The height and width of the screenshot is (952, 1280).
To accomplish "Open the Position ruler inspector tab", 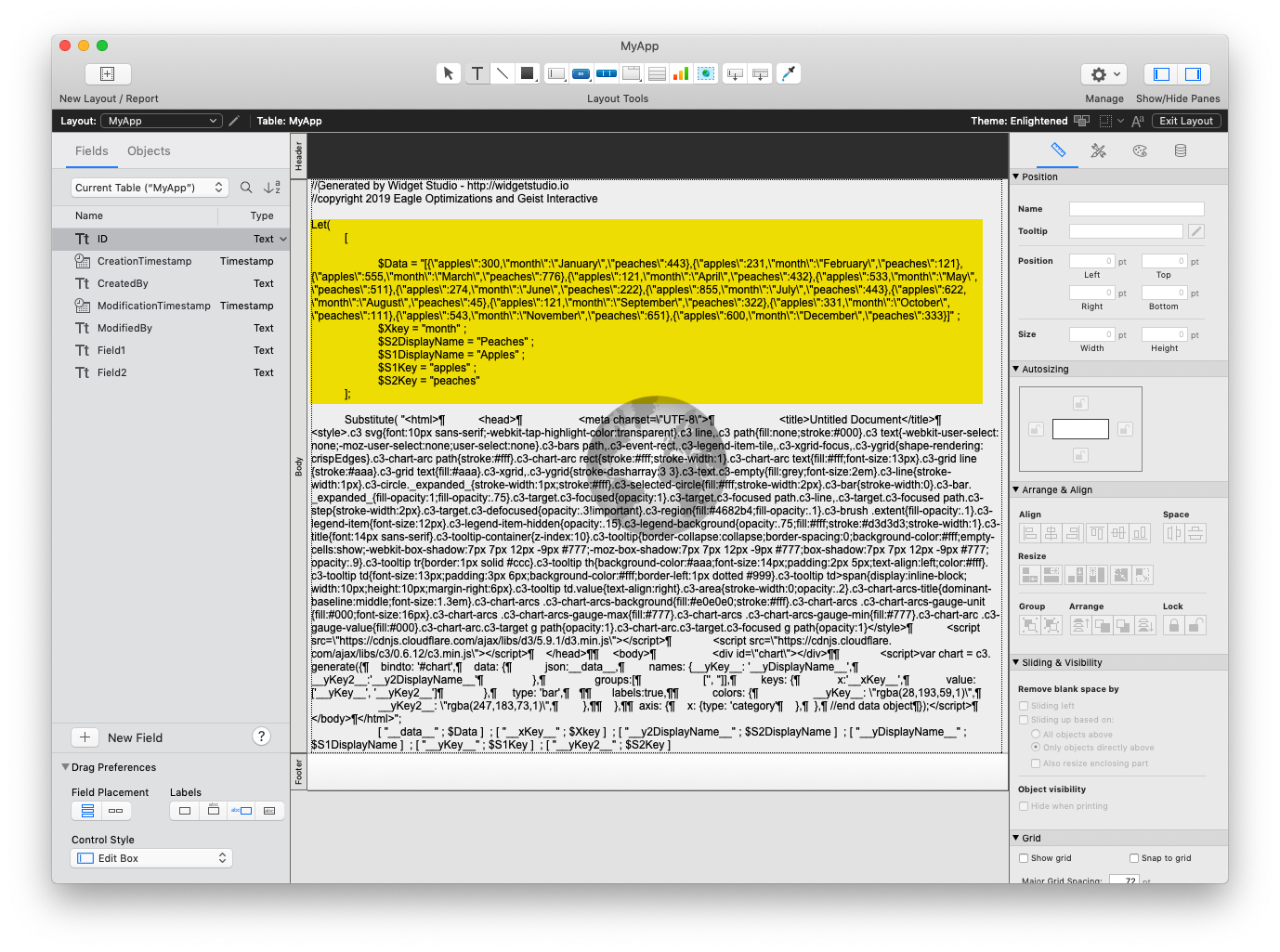I will coord(1058,150).
